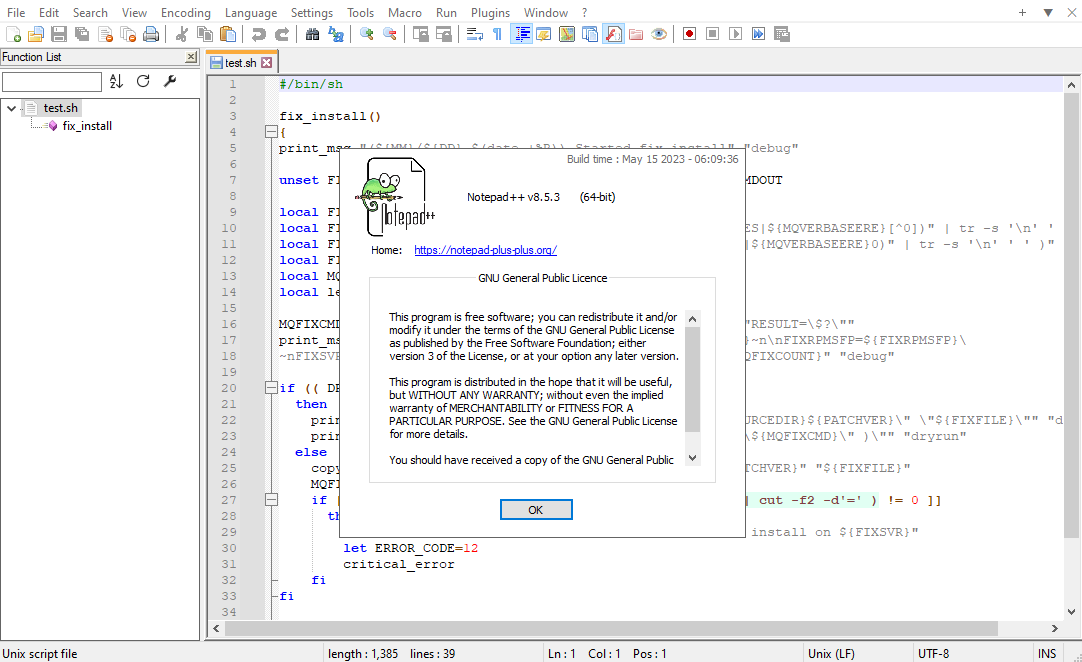
Task: Open the File menu
Action: (16, 12)
